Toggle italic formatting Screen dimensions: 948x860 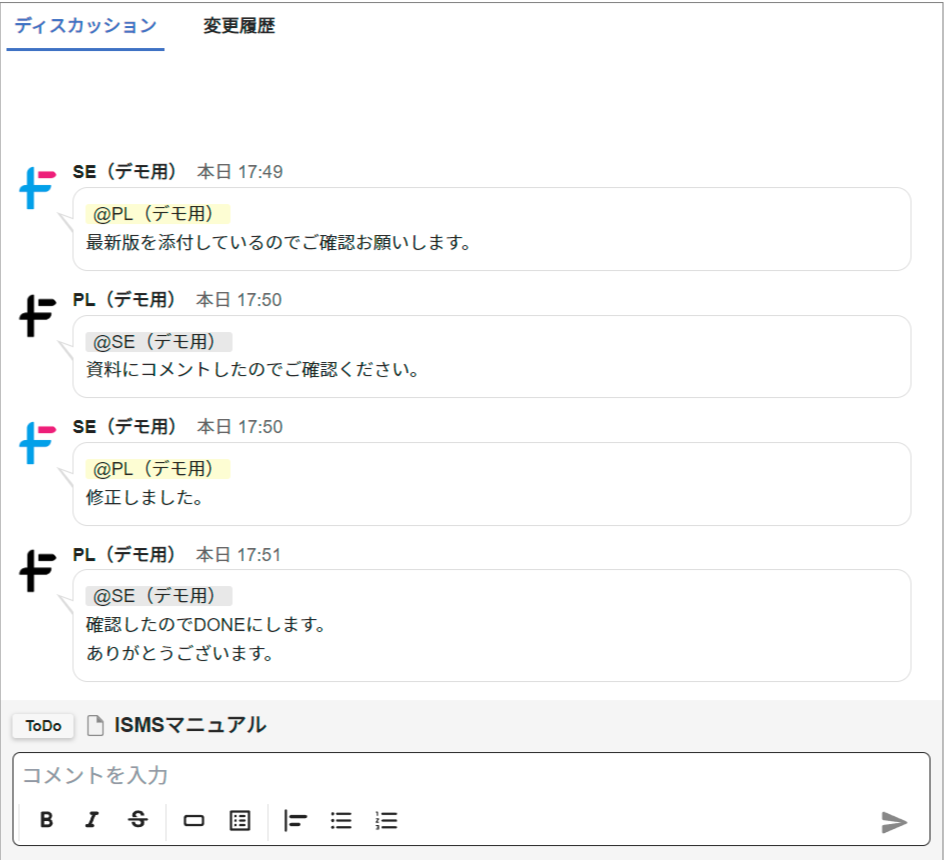pos(91,820)
